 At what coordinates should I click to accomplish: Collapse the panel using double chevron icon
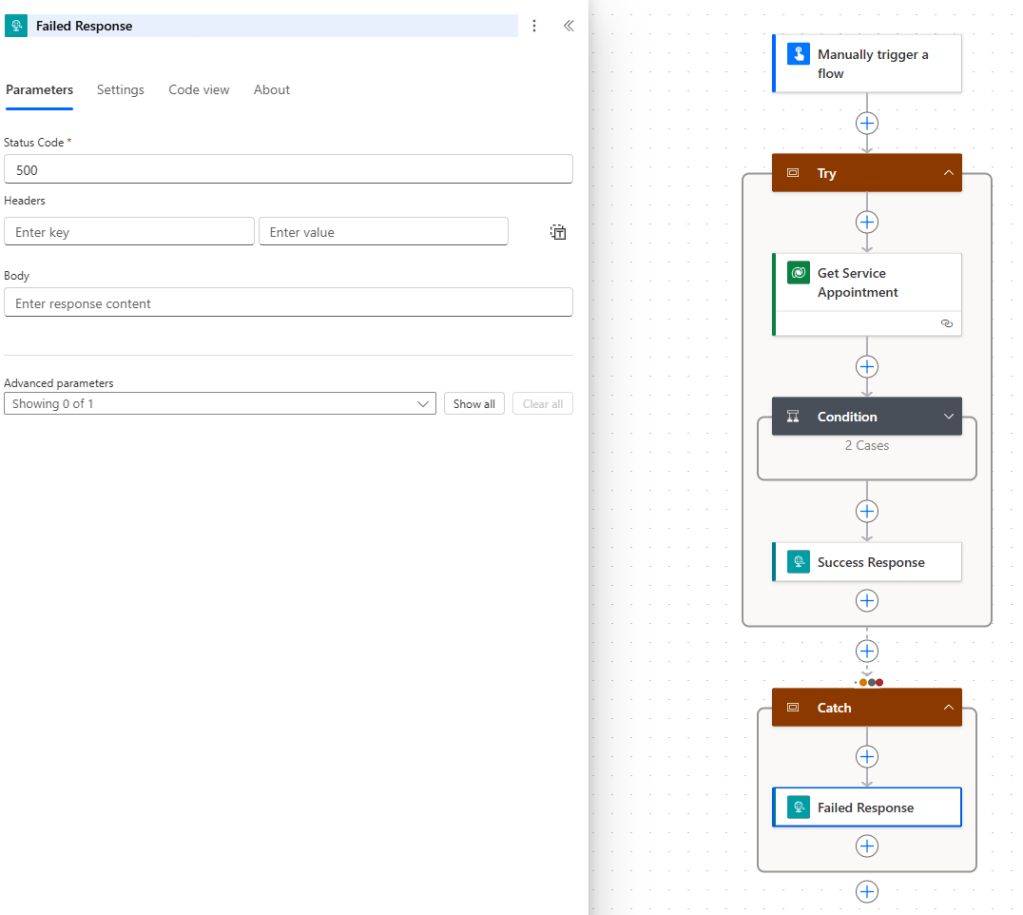pos(568,26)
